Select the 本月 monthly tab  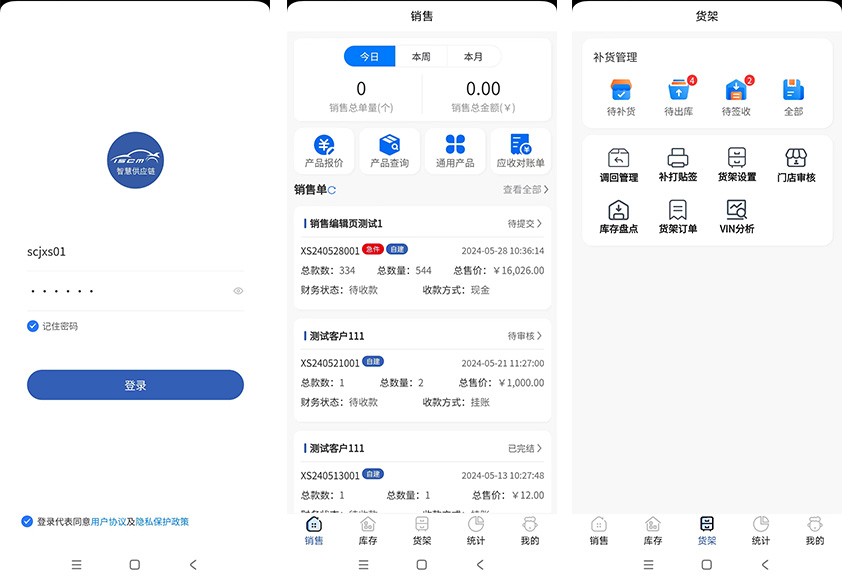(473, 57)
